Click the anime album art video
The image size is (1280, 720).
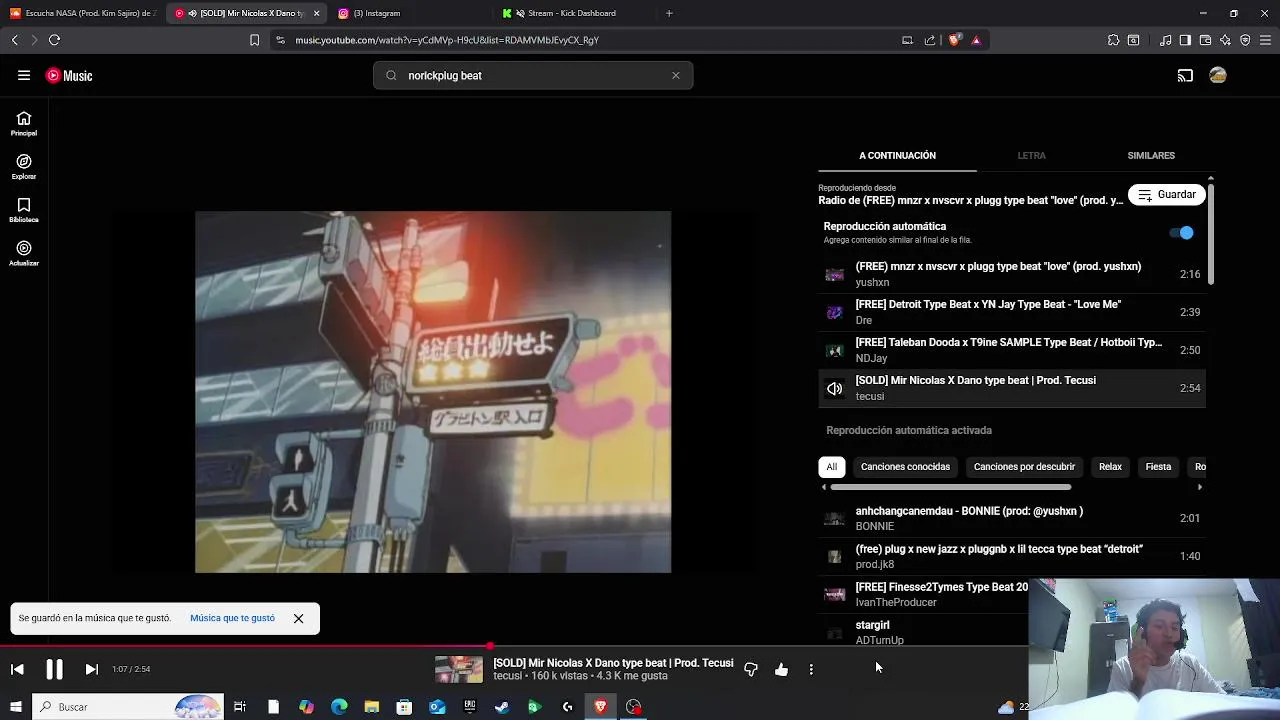coord(433,392)
